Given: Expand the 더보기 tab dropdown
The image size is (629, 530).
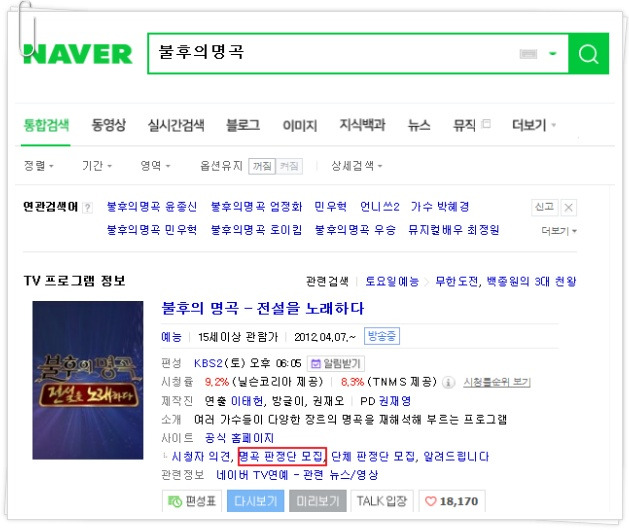Looking at the screenshot, I should [x=534, y=125].
